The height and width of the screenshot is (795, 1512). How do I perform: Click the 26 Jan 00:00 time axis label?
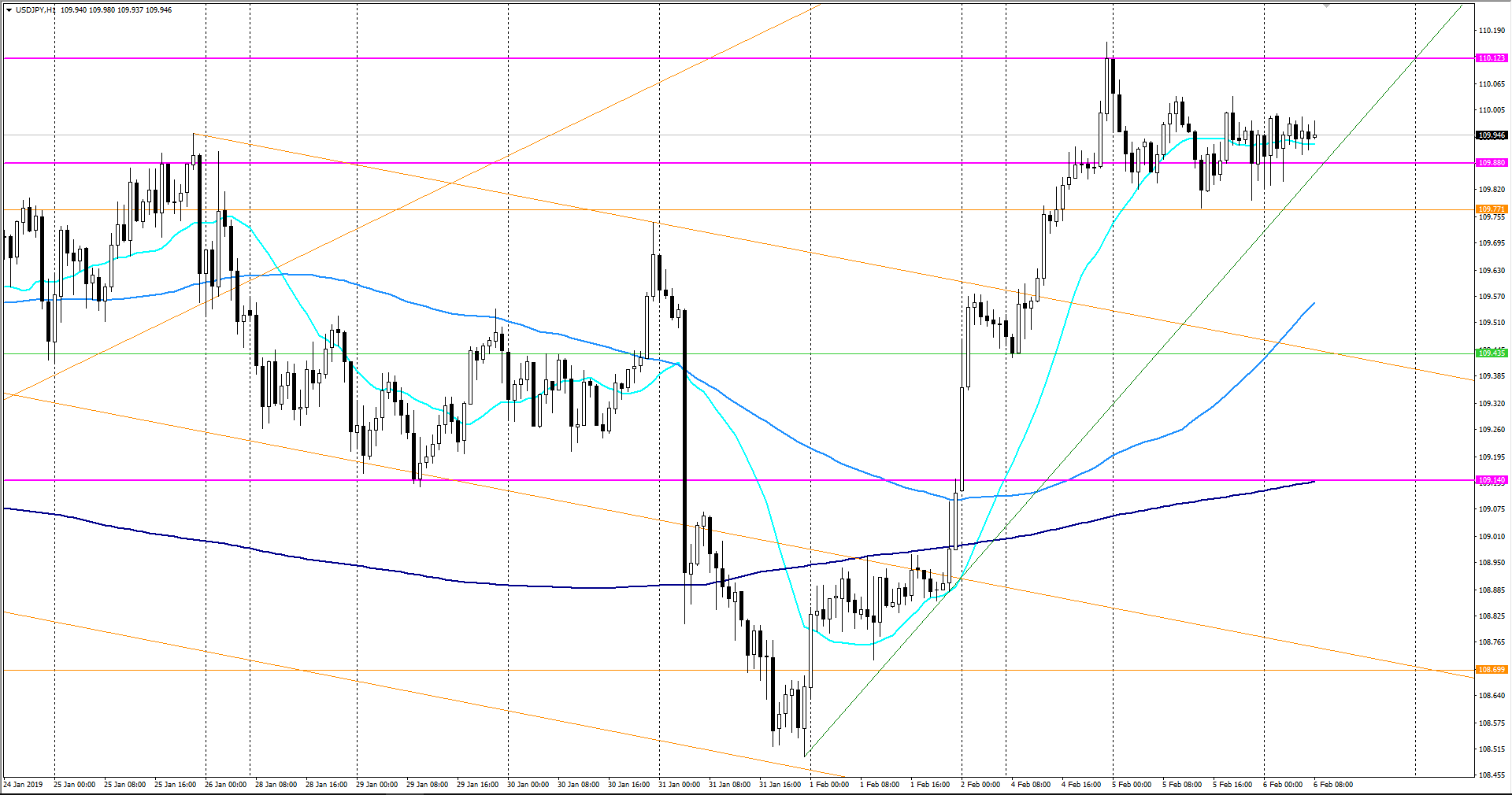[x=226, y=785]
